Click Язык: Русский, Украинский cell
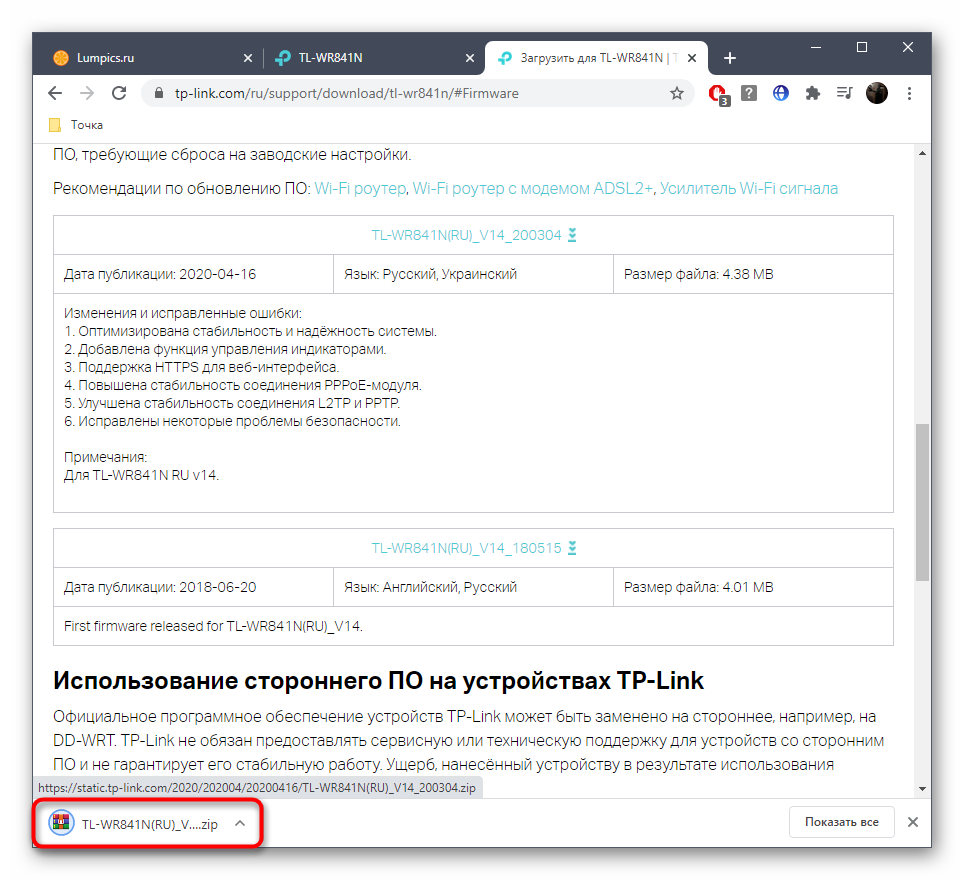Viewport: 964px width, 880px height. (473, 274)
